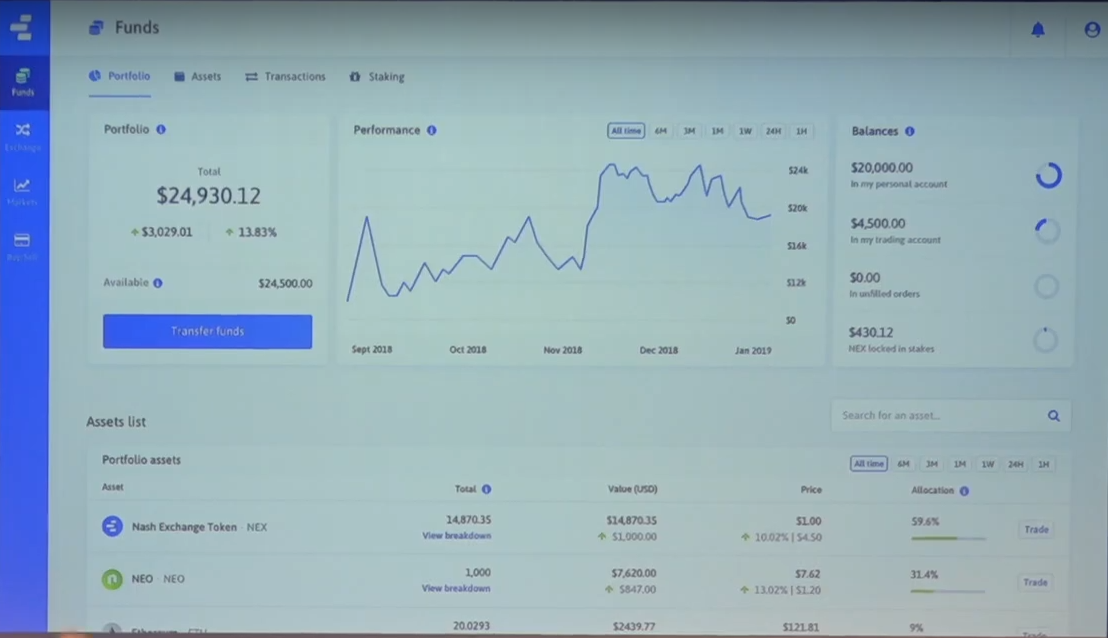Click the Nash logo in the sidebar
This screenshot has width=1108, height=638.
coord(21,27)
